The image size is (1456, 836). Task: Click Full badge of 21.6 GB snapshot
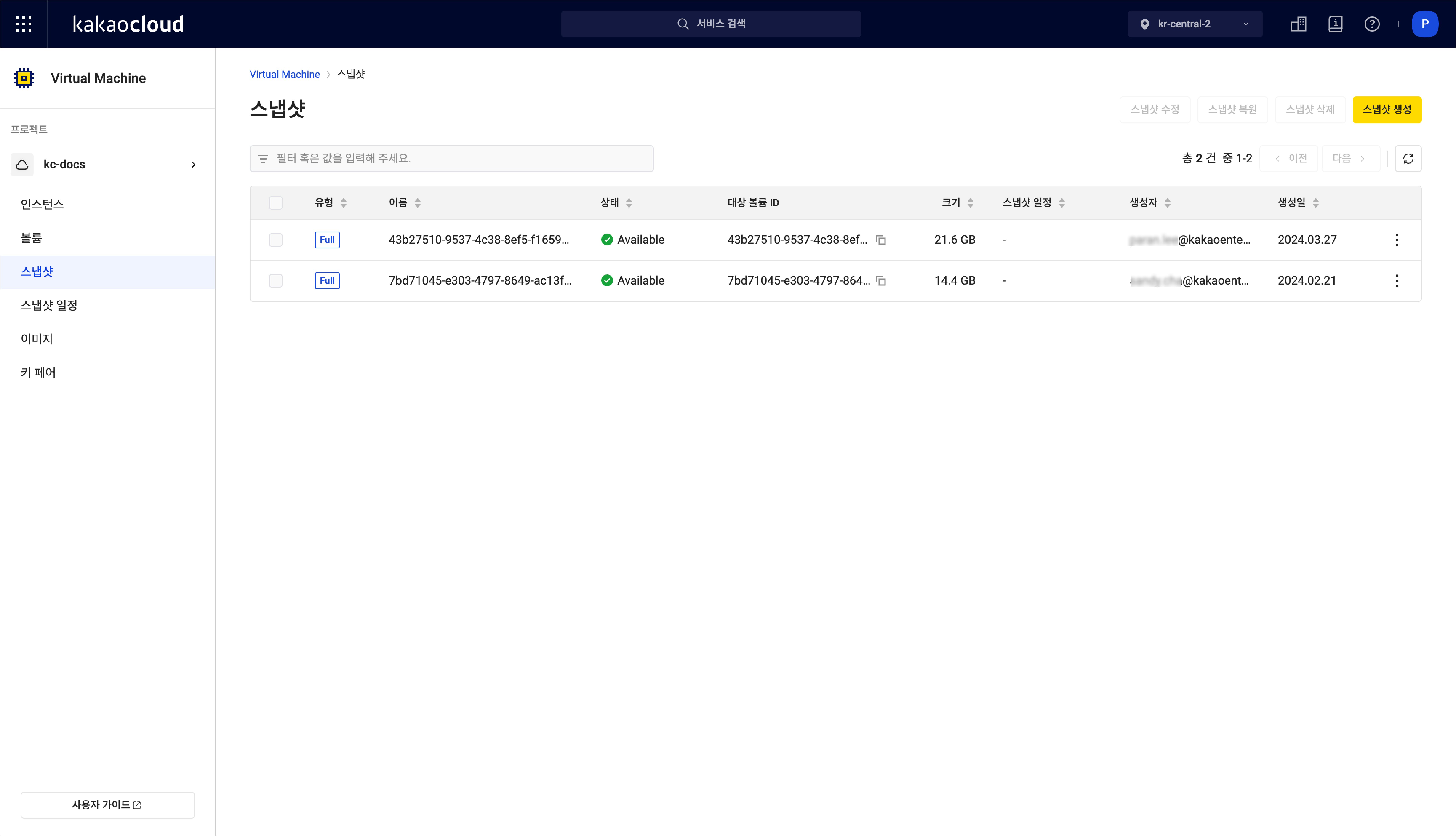[327, 240]
